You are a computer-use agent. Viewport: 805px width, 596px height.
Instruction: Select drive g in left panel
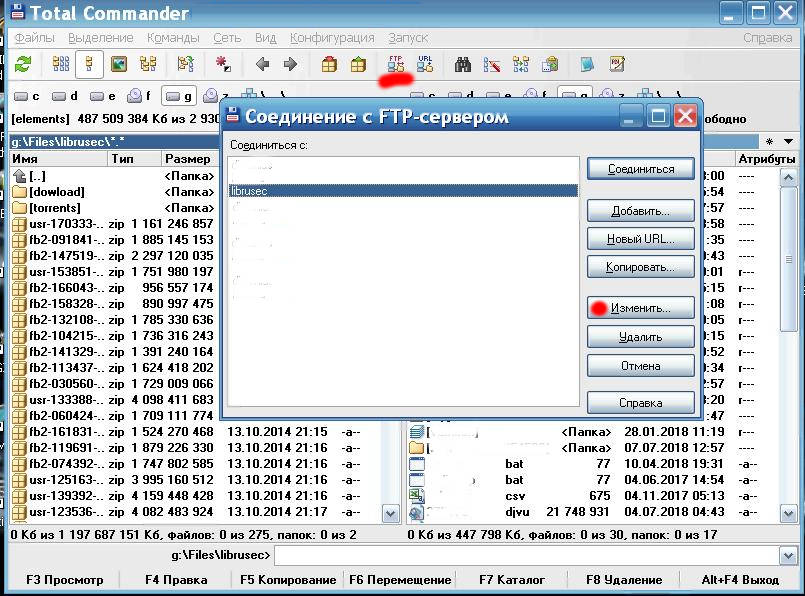(x=178, y=96)
